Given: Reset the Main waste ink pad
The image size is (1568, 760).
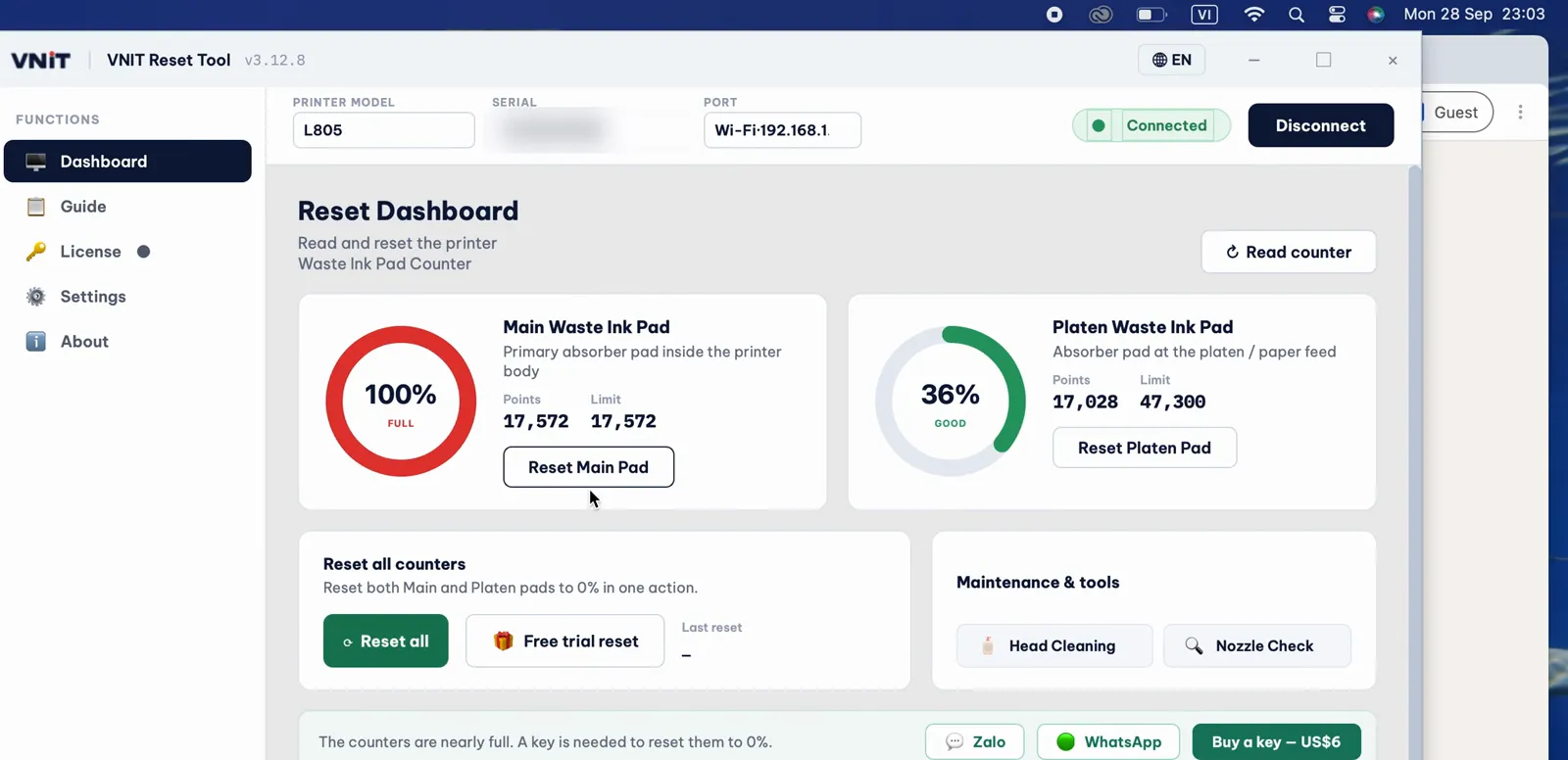Looking at the screenshot, I should (x=588, y=467).
